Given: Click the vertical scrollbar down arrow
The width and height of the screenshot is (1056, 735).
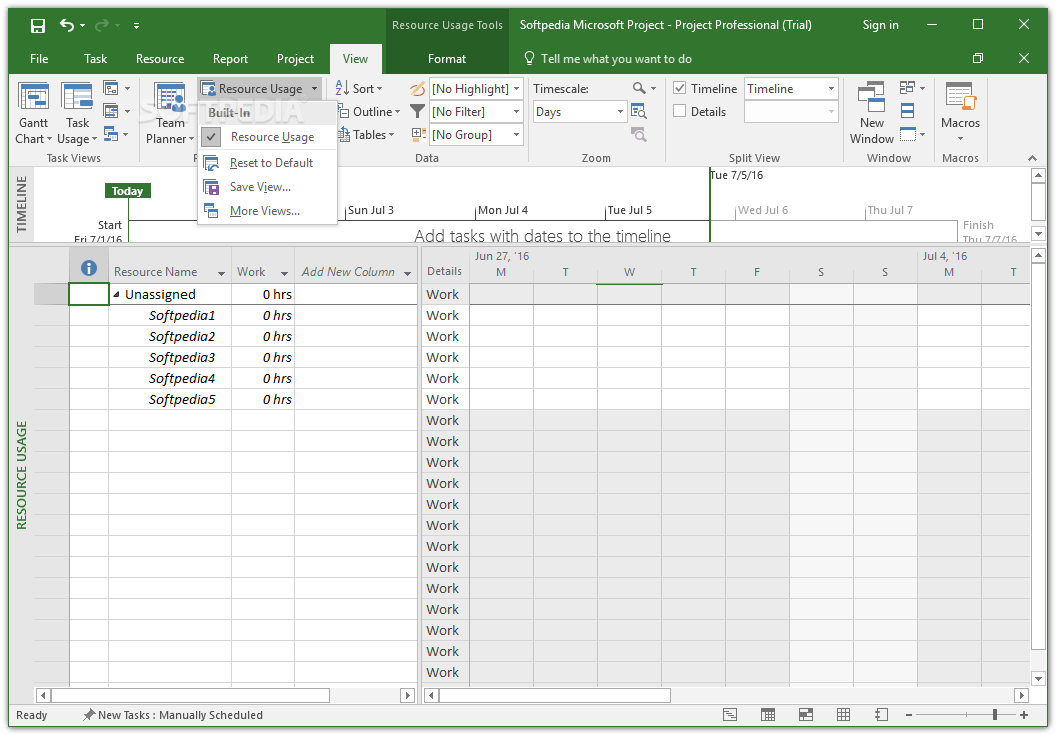Looking at the screenshot, I should coord(1038,678).
